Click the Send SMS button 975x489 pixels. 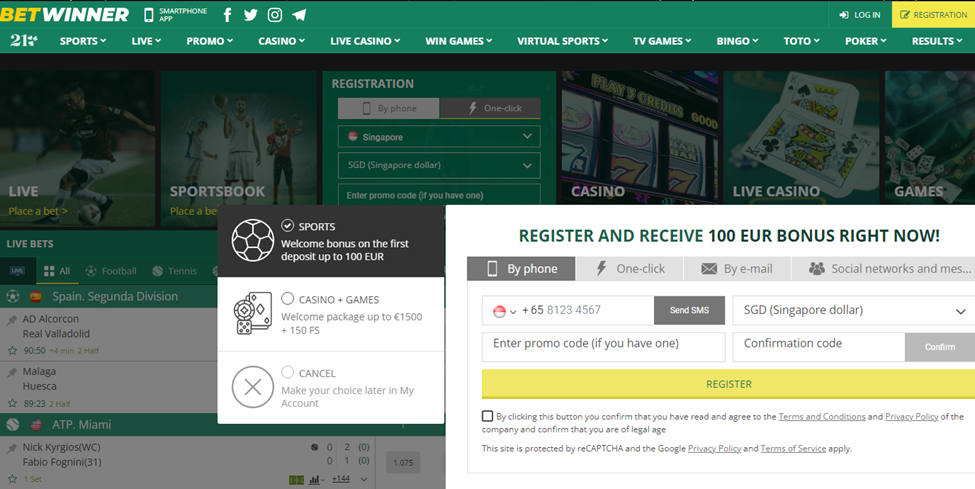(689, 310)
